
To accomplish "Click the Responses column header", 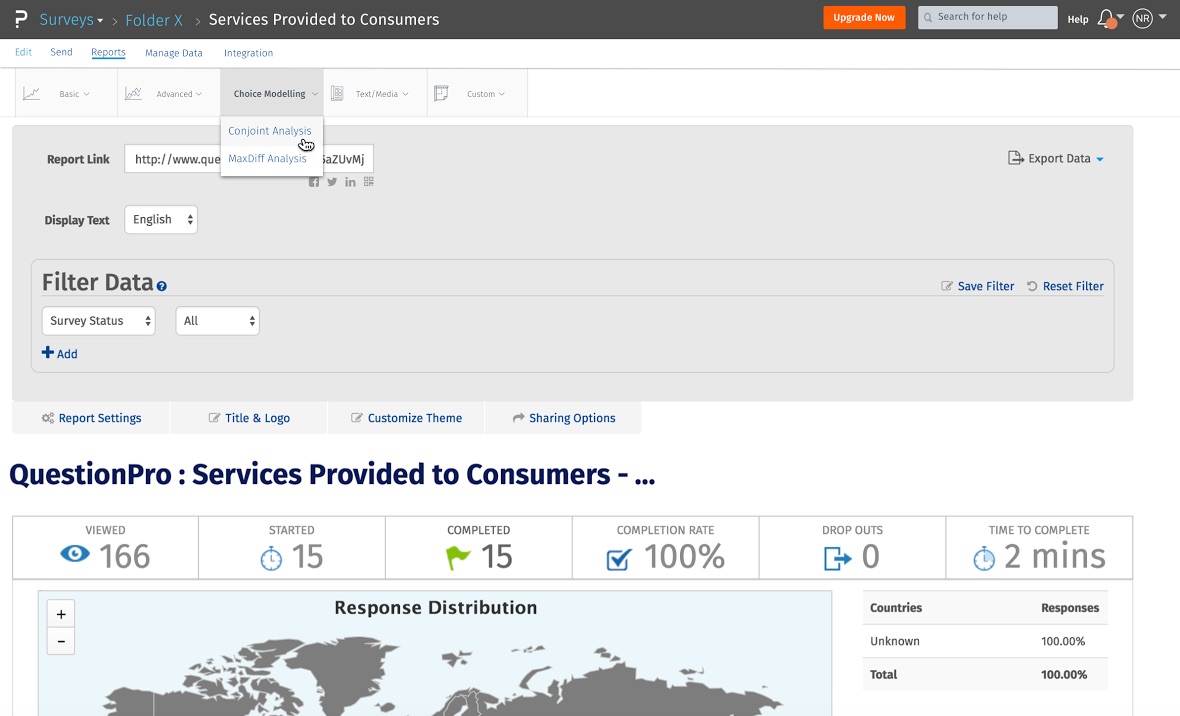I will [1070, 608].
